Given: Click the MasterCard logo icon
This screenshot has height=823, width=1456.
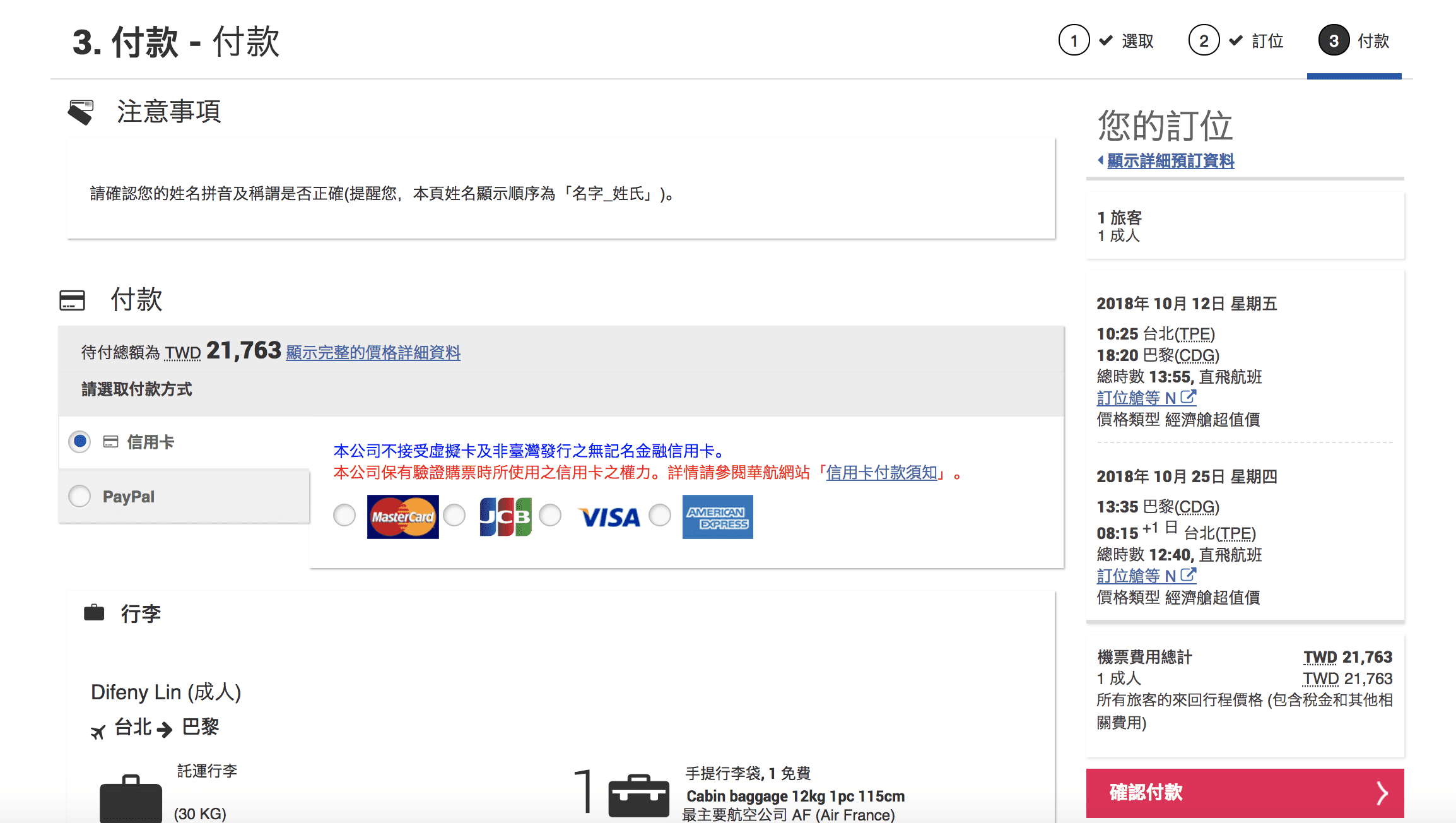Looking at the screenshot, I should [402, 516].
